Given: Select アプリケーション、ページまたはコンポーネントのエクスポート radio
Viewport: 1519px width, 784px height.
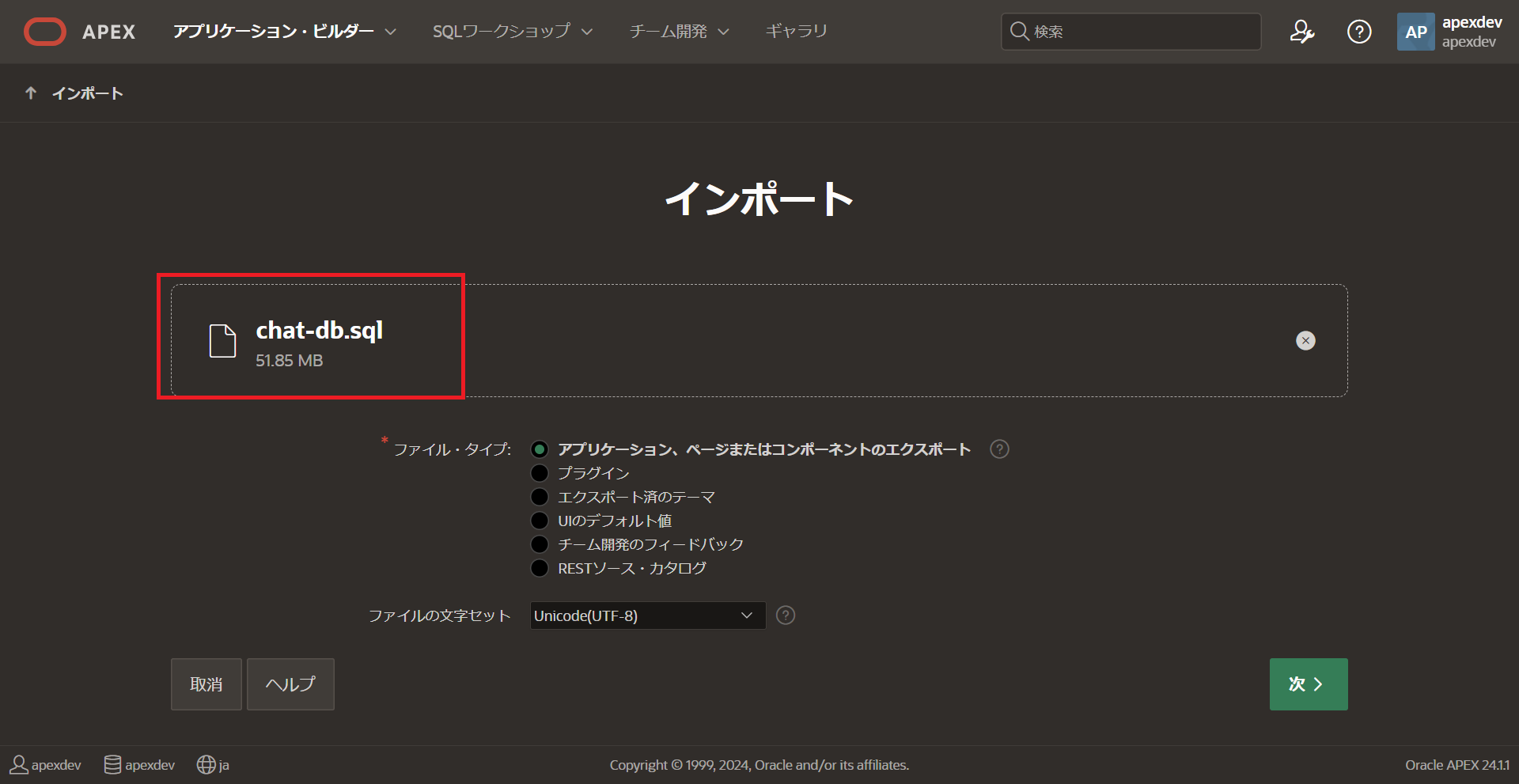Looking at the screenshot, I should (540, 449).
